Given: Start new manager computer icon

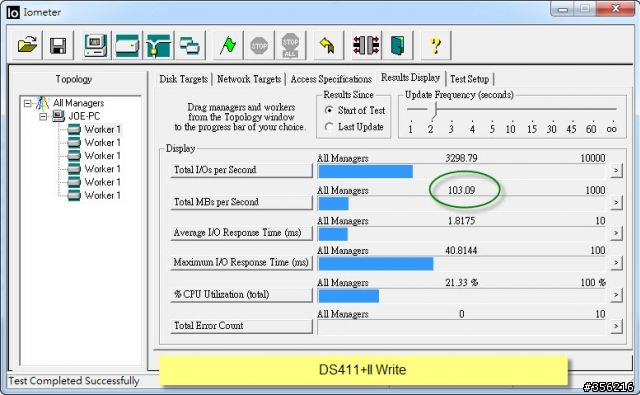Looking at the screenshot, I should click(96, 45).
